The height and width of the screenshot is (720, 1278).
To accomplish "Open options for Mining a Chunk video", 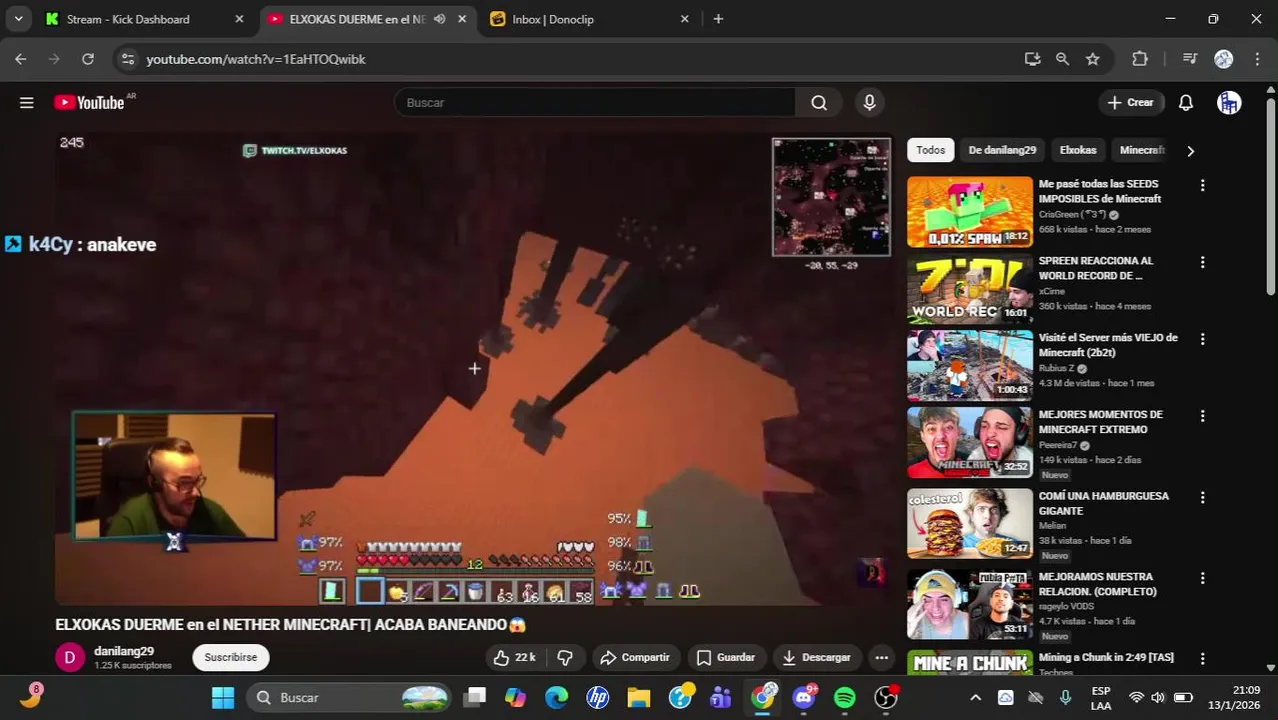I will pyautogui.click(x=1202, y=659).
